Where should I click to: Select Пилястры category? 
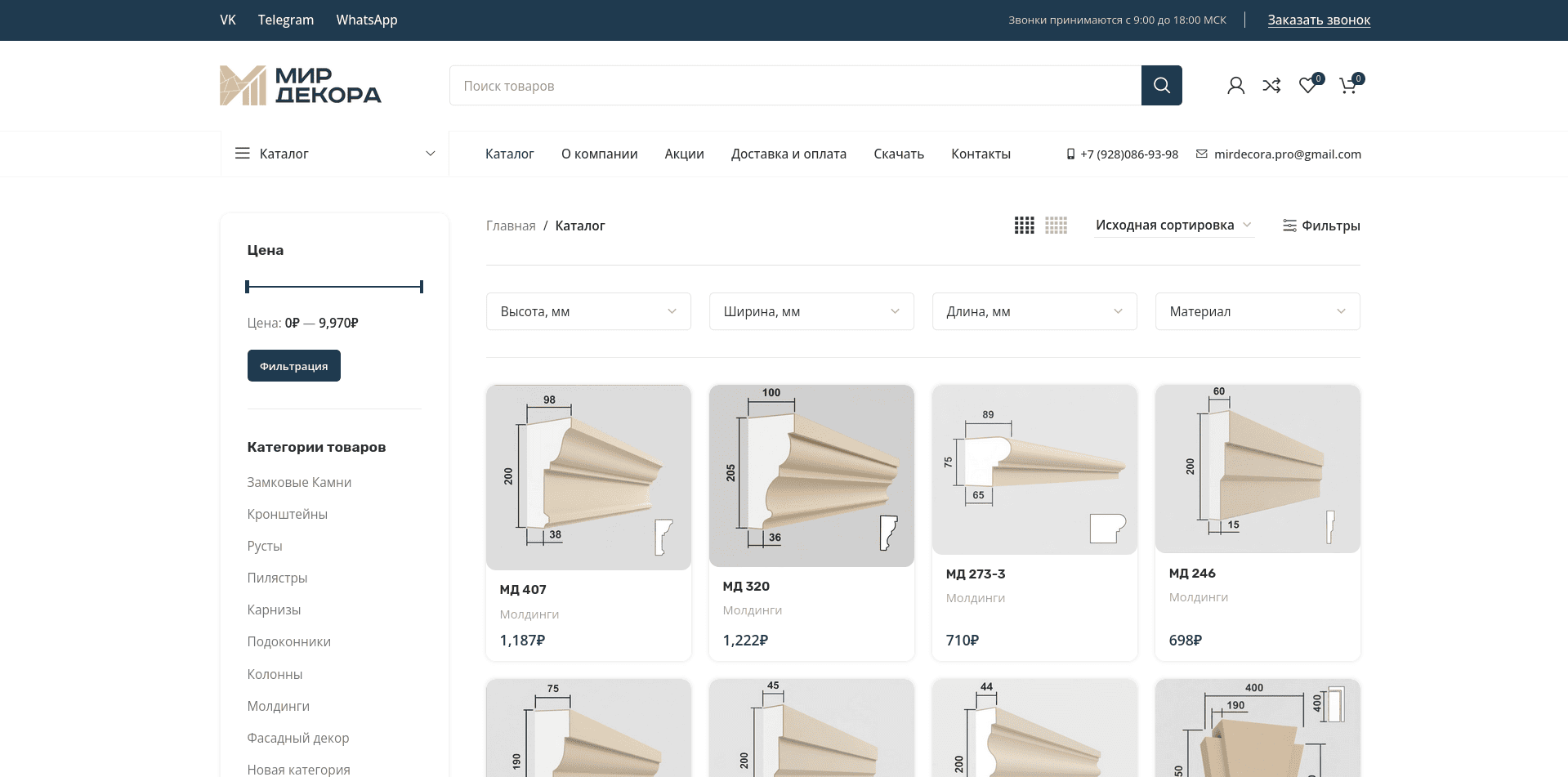click(x=277, y=578)
